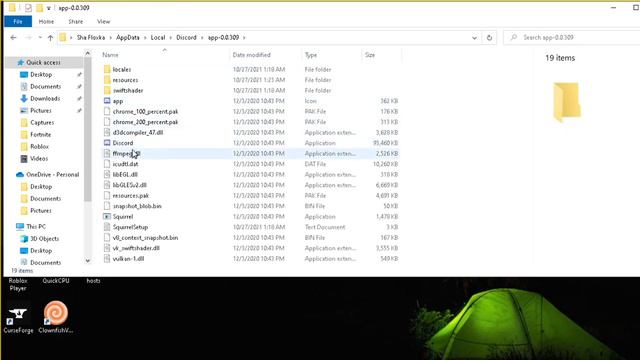Click the Roblox Player desktop shortcut label
Screen dimensions: 640x360
coord(18,284)
